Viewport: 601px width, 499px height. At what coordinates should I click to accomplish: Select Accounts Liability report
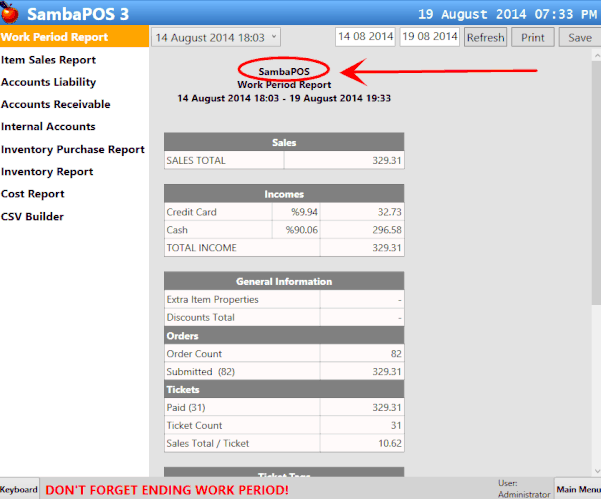pos(48,82)
